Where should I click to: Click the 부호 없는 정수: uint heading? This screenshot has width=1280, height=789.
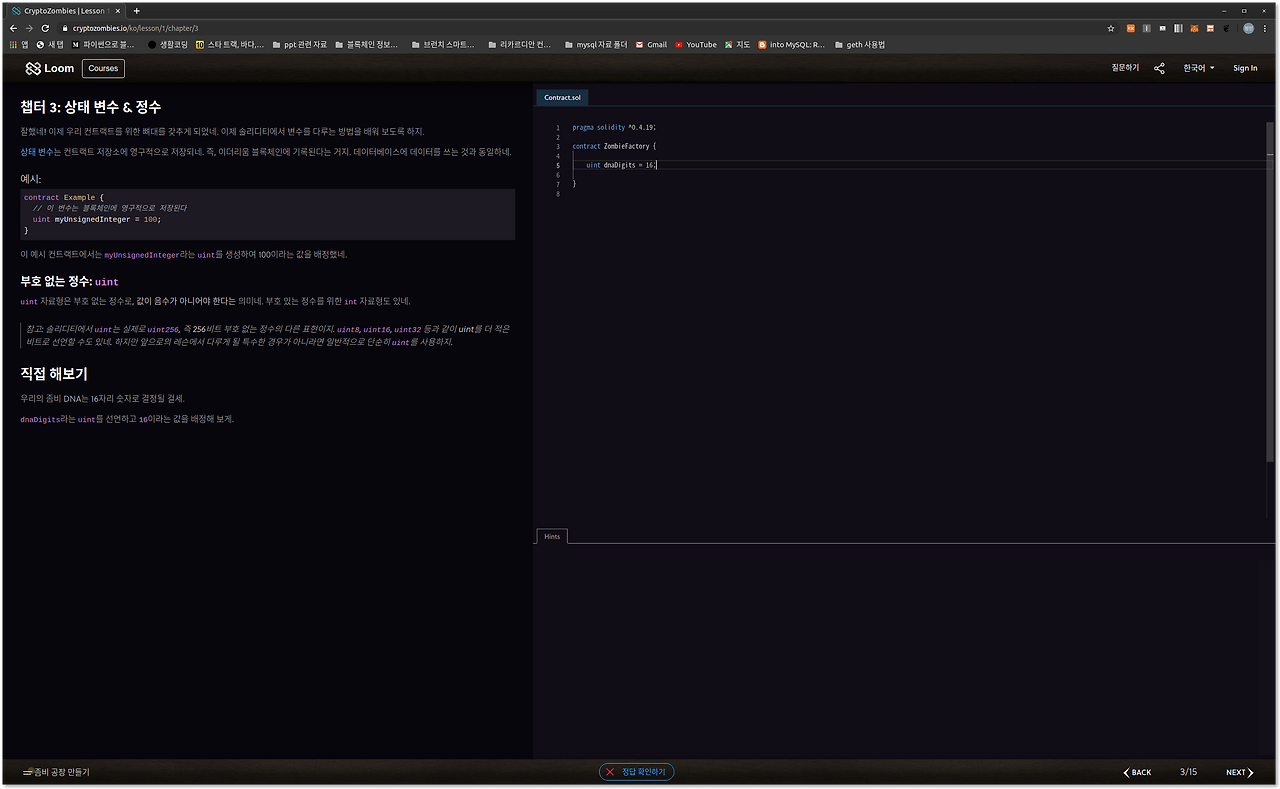pos(69,282)
